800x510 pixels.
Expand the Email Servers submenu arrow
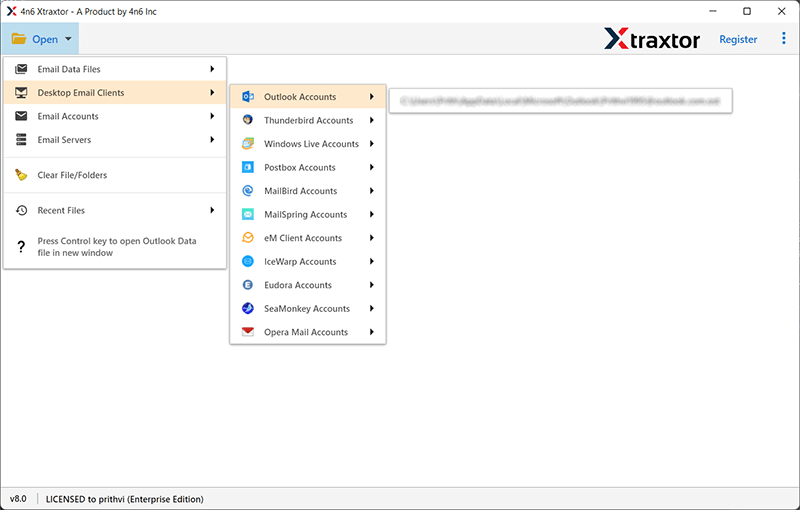[212, 140]
